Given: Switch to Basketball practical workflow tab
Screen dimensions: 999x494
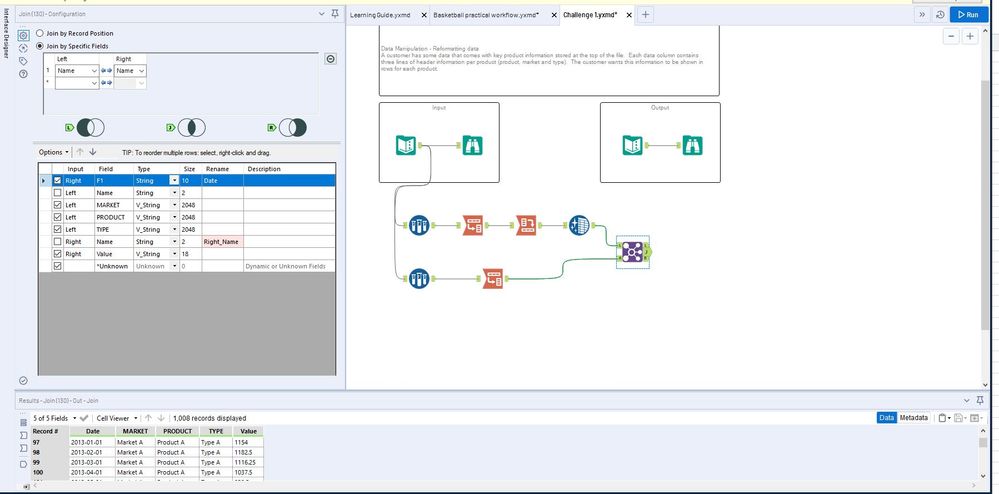Looking at the screenshot, I should tap(485, 15).
